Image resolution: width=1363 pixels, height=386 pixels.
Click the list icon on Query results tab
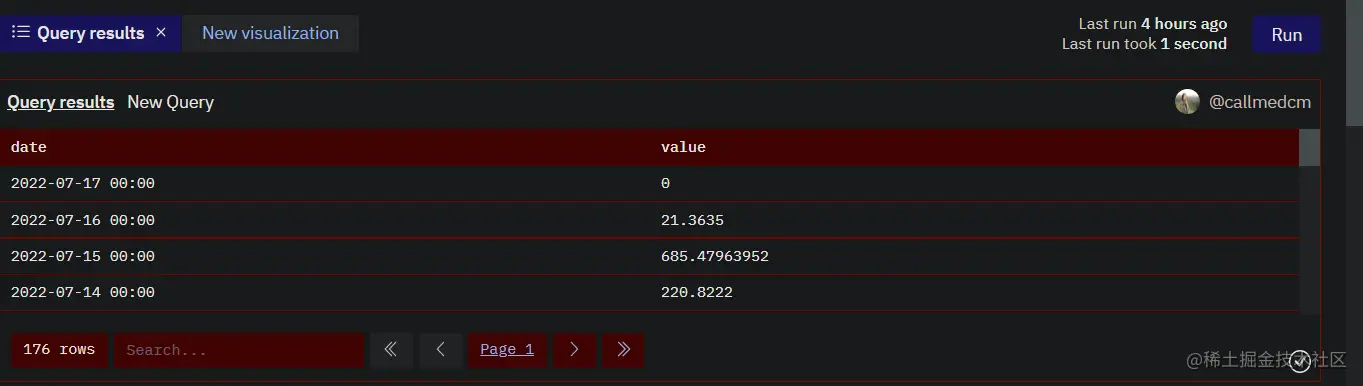pyautogui.click(x=20, y=33)
